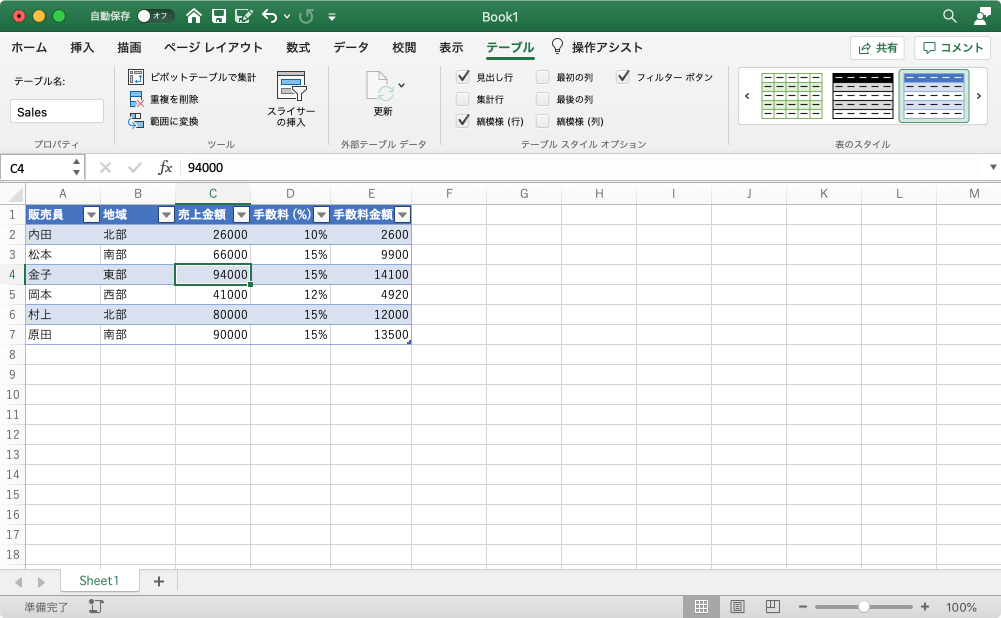Insert a slicer with スライサーの挿入
The image size is (1001, 618).
(x=291, y=98)
